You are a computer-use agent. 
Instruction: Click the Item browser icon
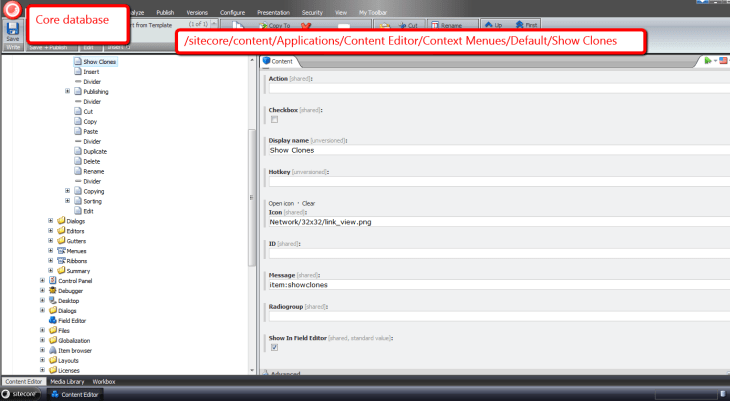[x=53, y=350]
